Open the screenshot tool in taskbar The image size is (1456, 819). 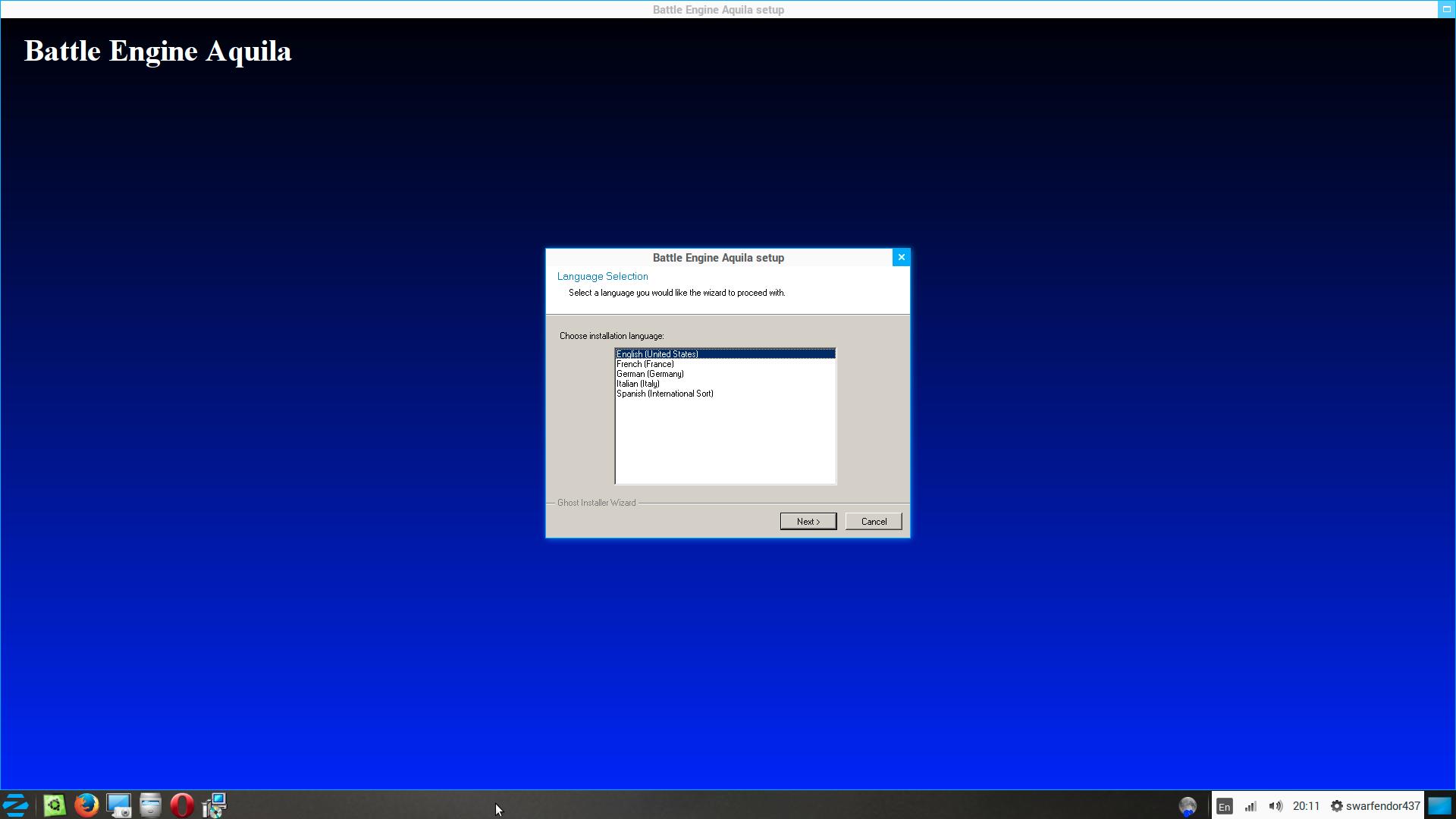[x=118, y=805]
